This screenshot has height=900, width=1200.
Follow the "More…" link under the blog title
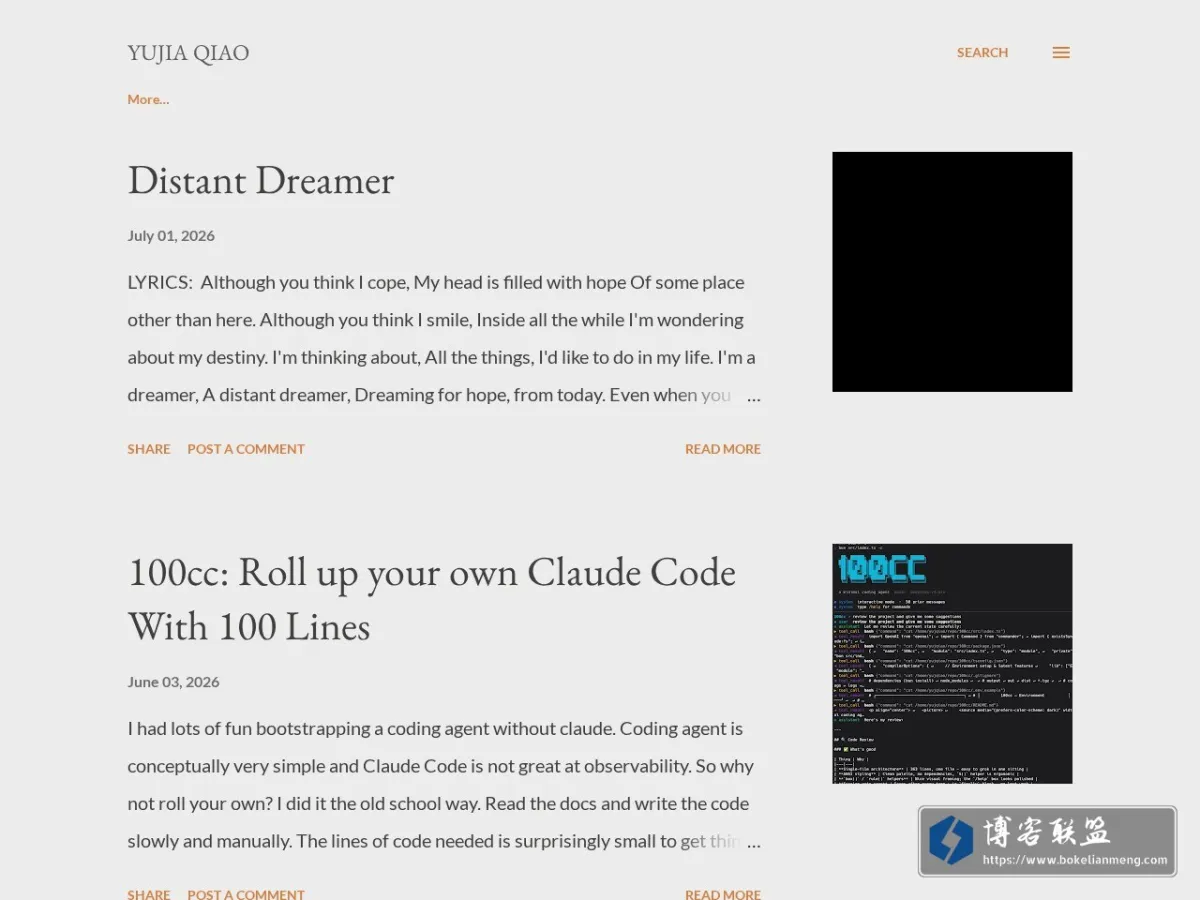pyautogui.click(x=148, y=99)
